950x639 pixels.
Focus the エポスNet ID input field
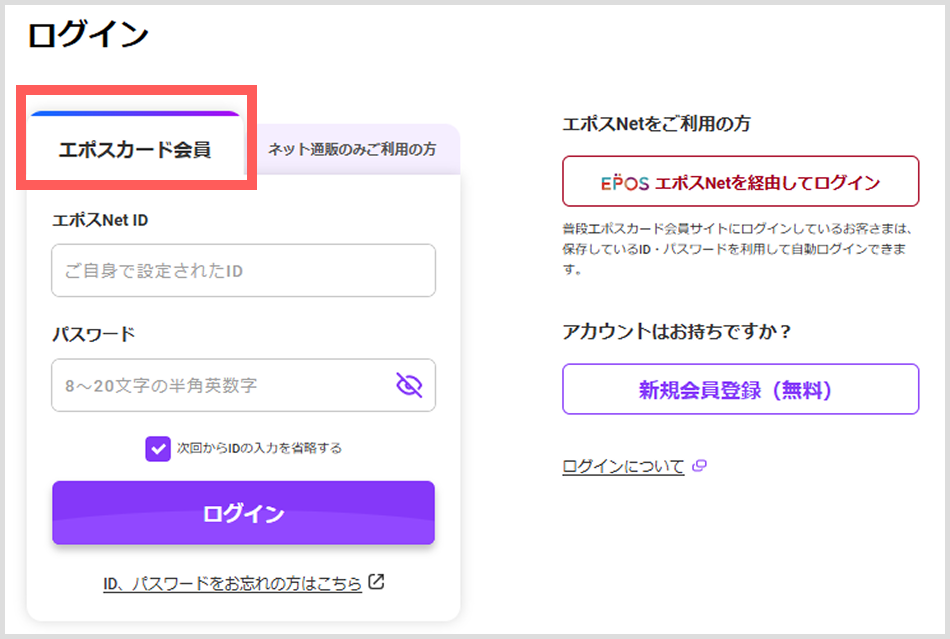[x=243, y=271]
